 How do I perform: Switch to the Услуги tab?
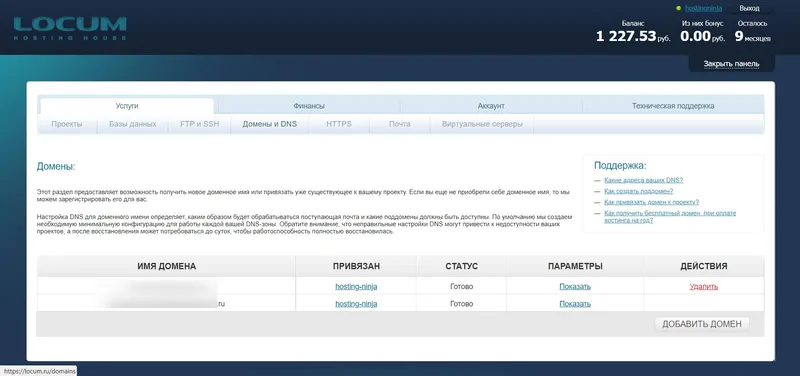click(127, 106)
